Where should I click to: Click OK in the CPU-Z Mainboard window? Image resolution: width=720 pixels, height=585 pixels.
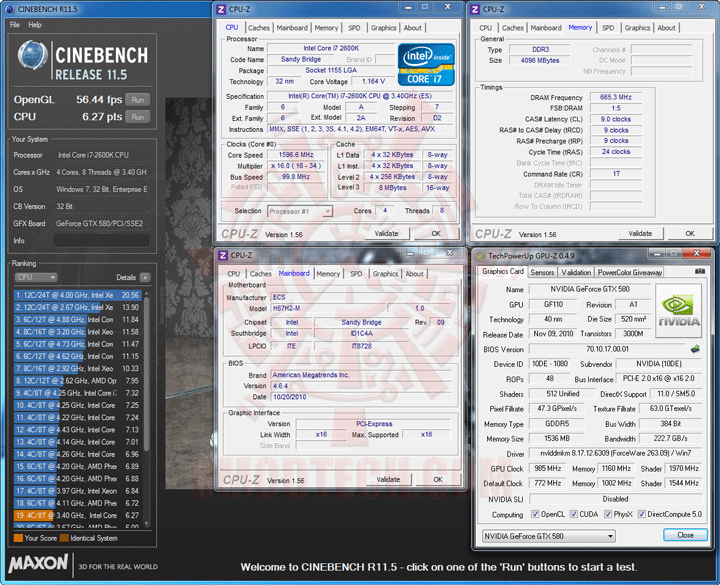click(x=438, y=479)
